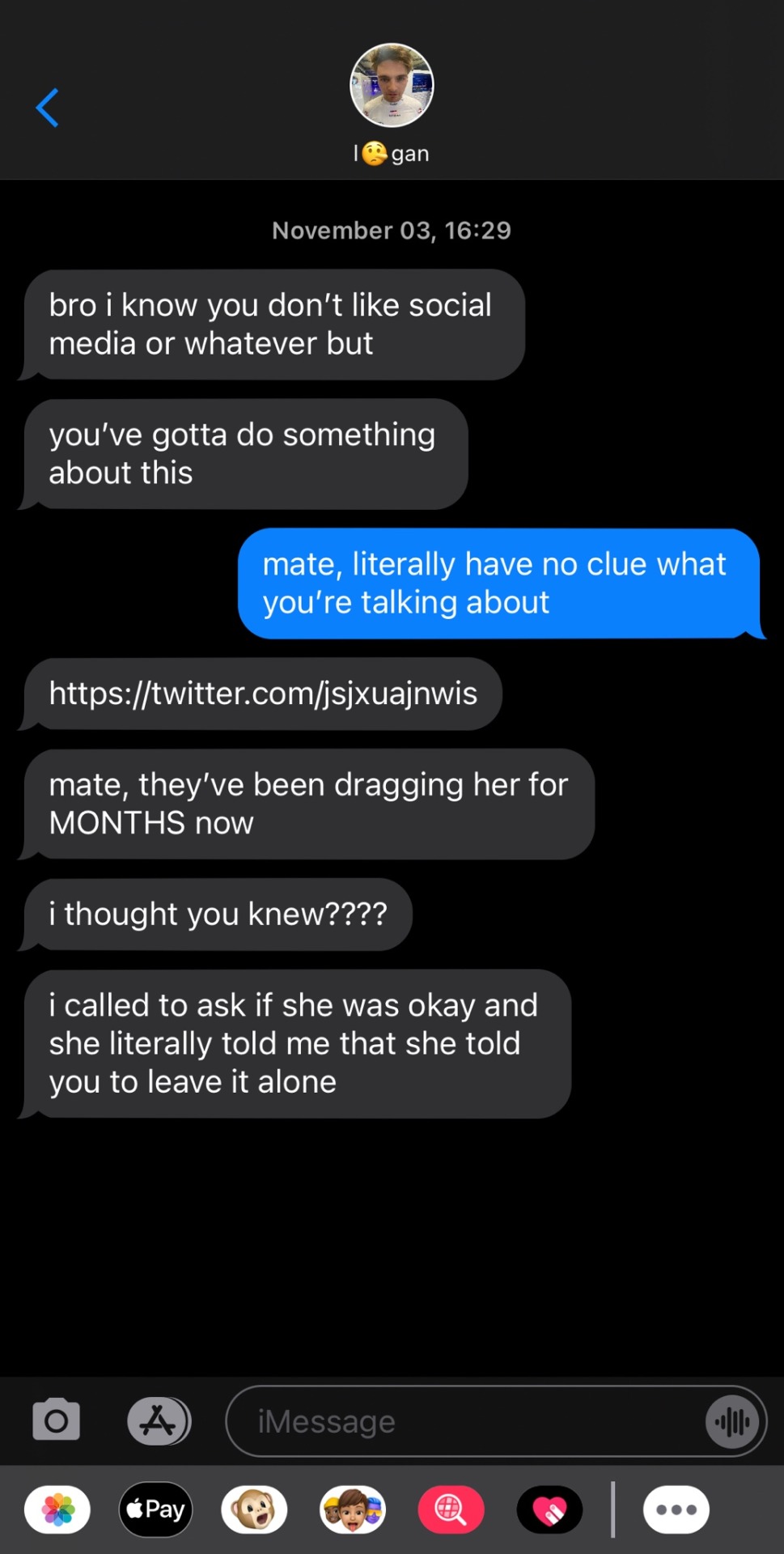Image resolution: width=784 pixels, height=1554 pixels.
Task: Open the camera icon
Action: 56,1420
